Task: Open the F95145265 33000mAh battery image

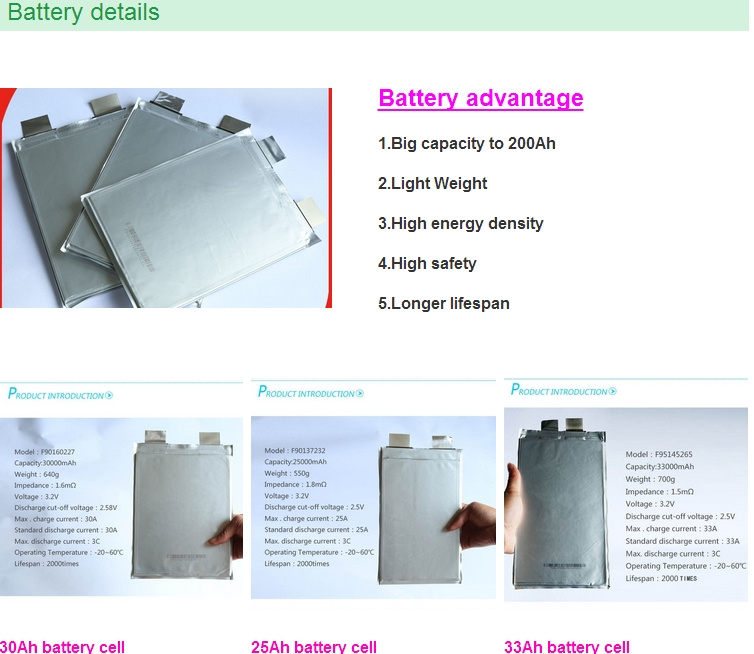Action: pyautogui.click(x=626, y=504)
